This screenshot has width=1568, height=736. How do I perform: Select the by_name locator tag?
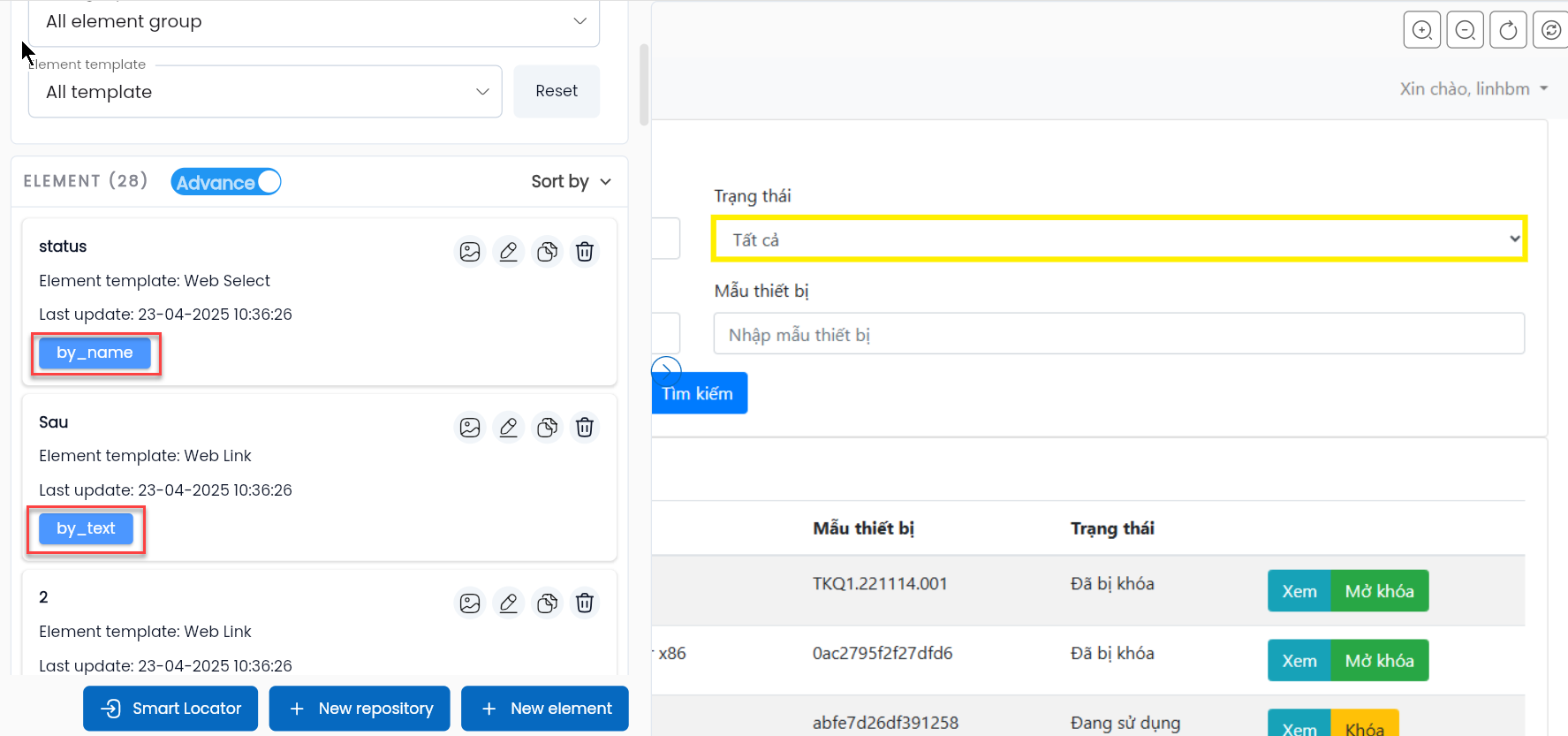pyautogui.click(x=95, y=353)
